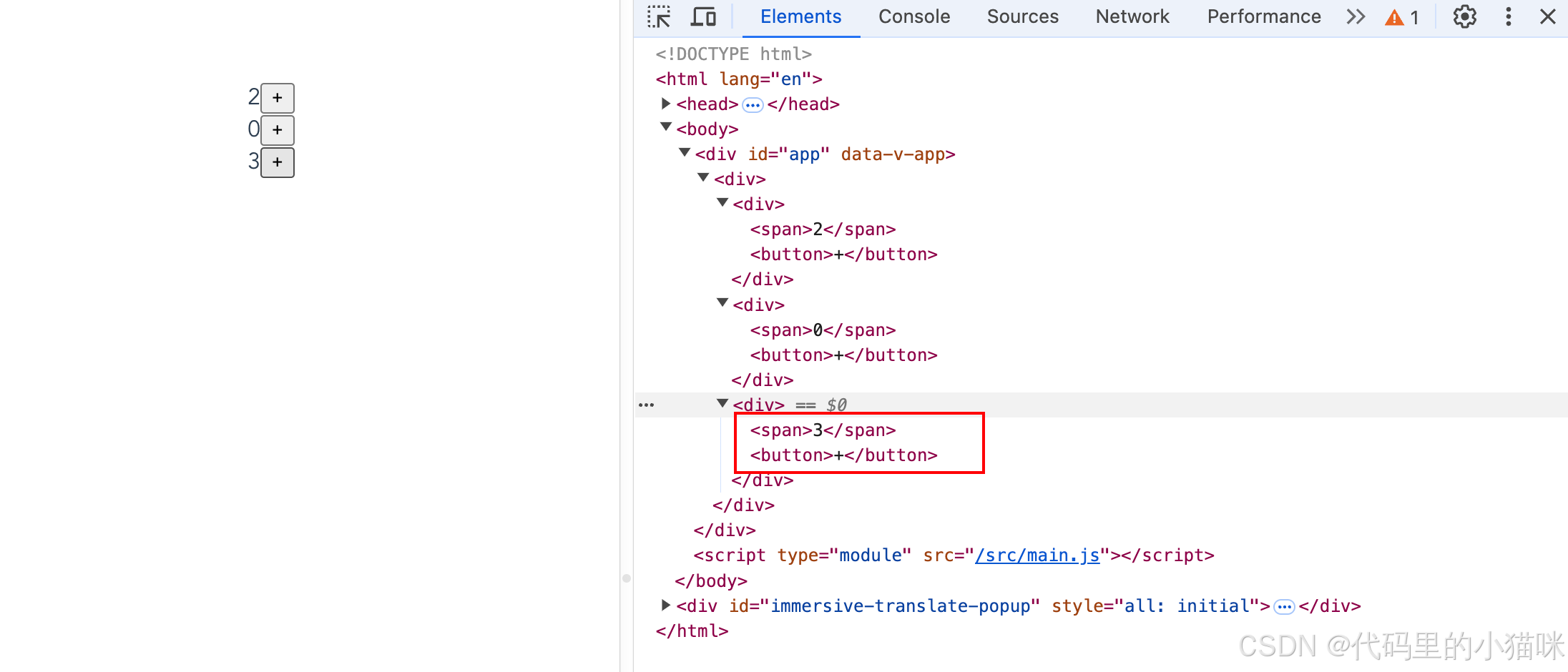The width and height of the screenshot is (1568, 672).
Task: Open the customize DevTools three-dot menu
Action: (1508, 16)
